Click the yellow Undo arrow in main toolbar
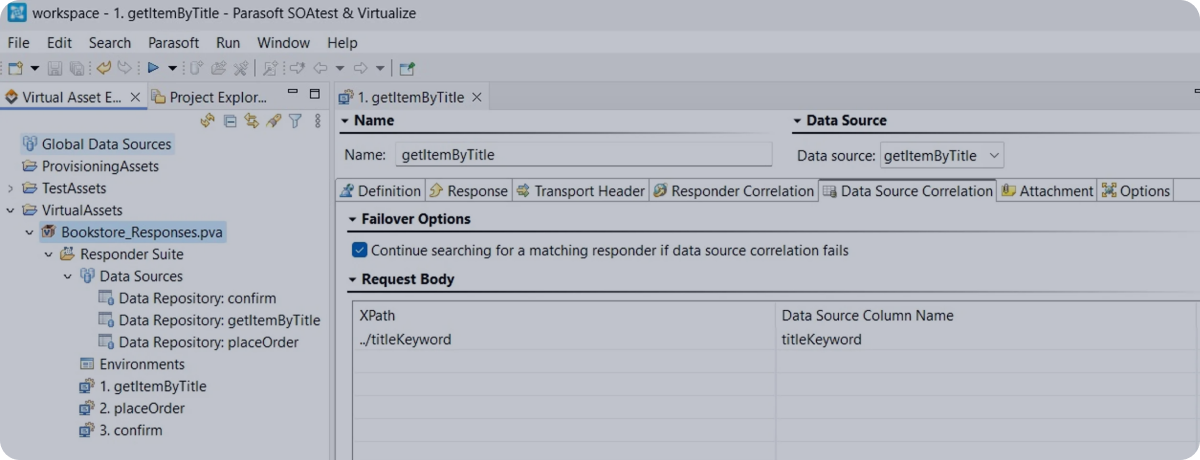The width and height of the screenshot is (1200, 460). pyautogui.click(x=103, y=68)
